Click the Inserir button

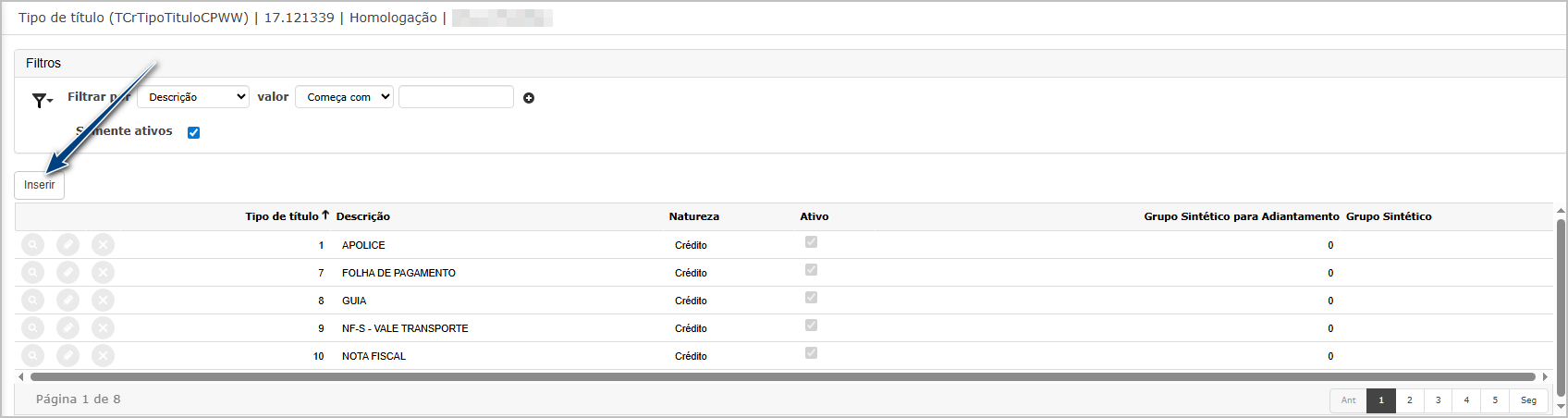pos(39,185)
